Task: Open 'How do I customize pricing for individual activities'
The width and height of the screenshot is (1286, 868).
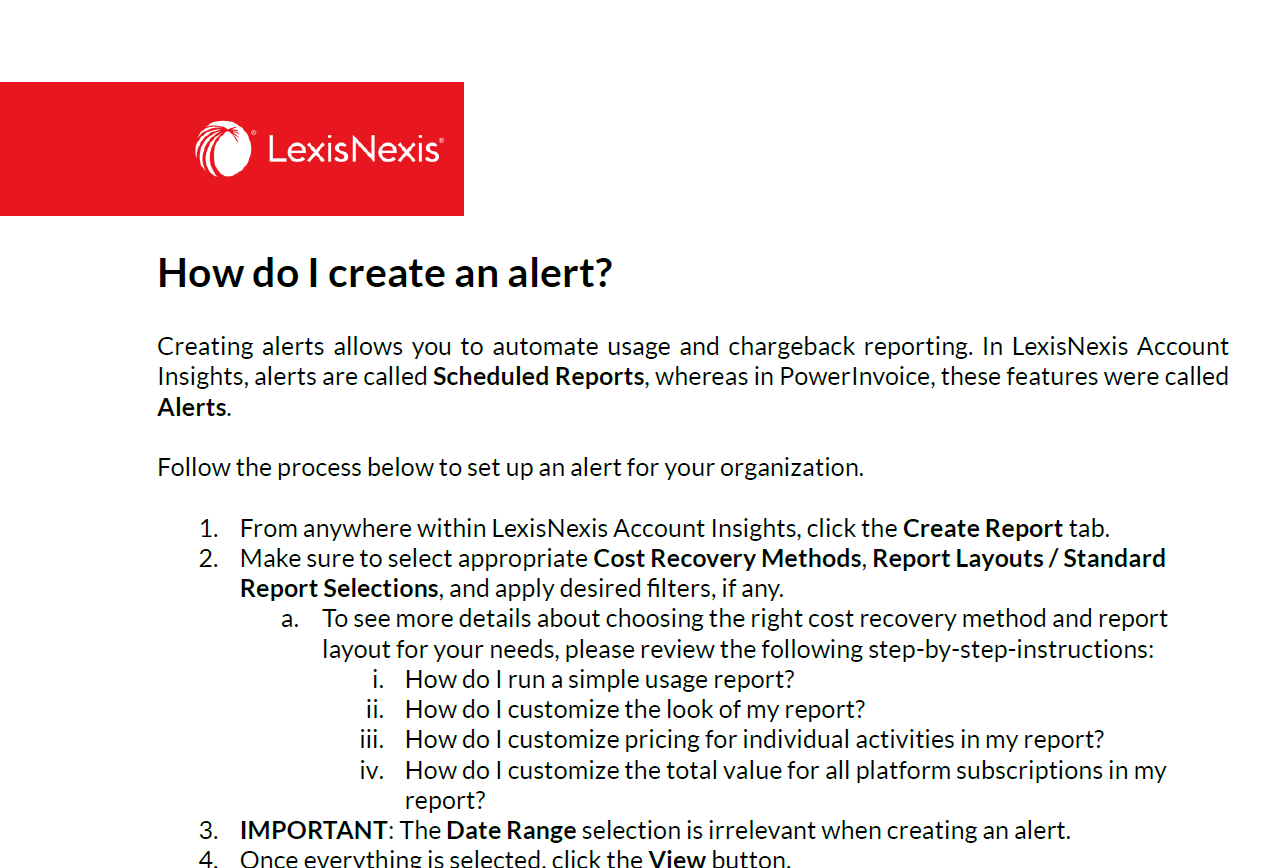Action: pyautogui.click(x=754, y=740)
